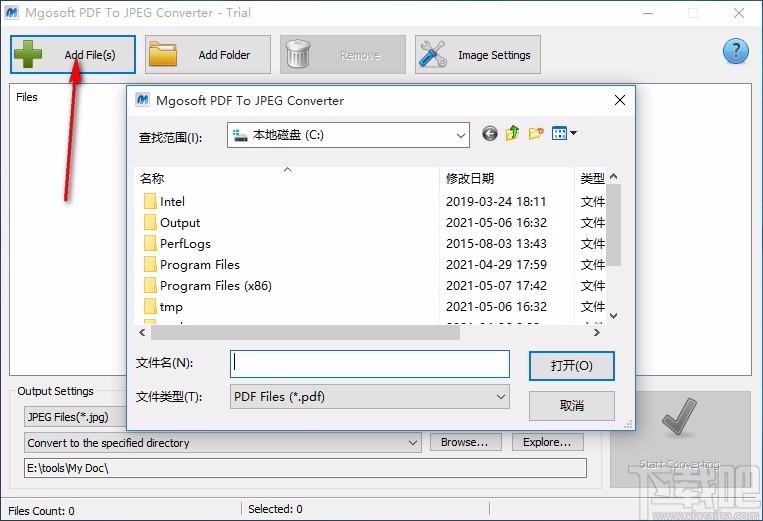Click the 2021-04-29 17:59 date cell
Viewport: 763px width, 521px height.
click(x=496, y=265)
